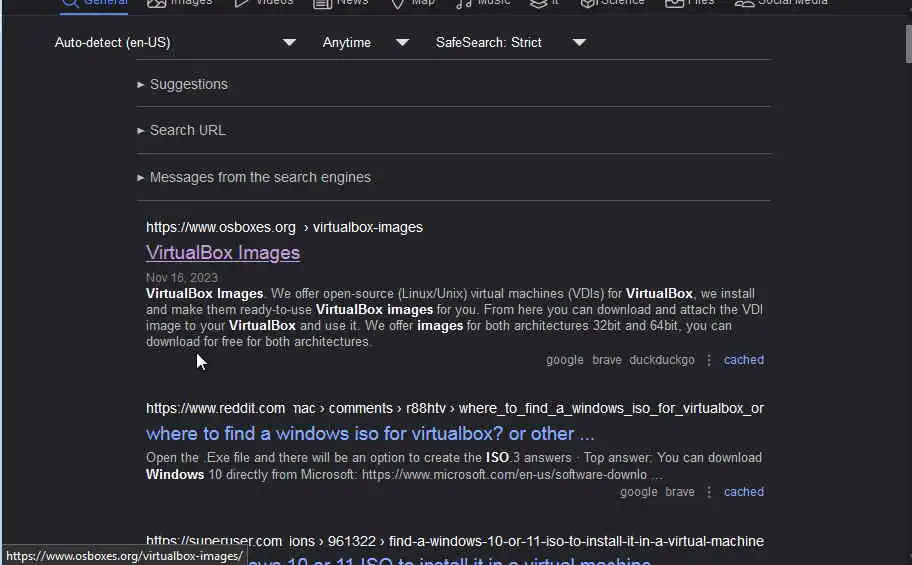Screen dimensions: 912x565
Task: Open the reddit result about windows iso
Action: tap(370, 433)
